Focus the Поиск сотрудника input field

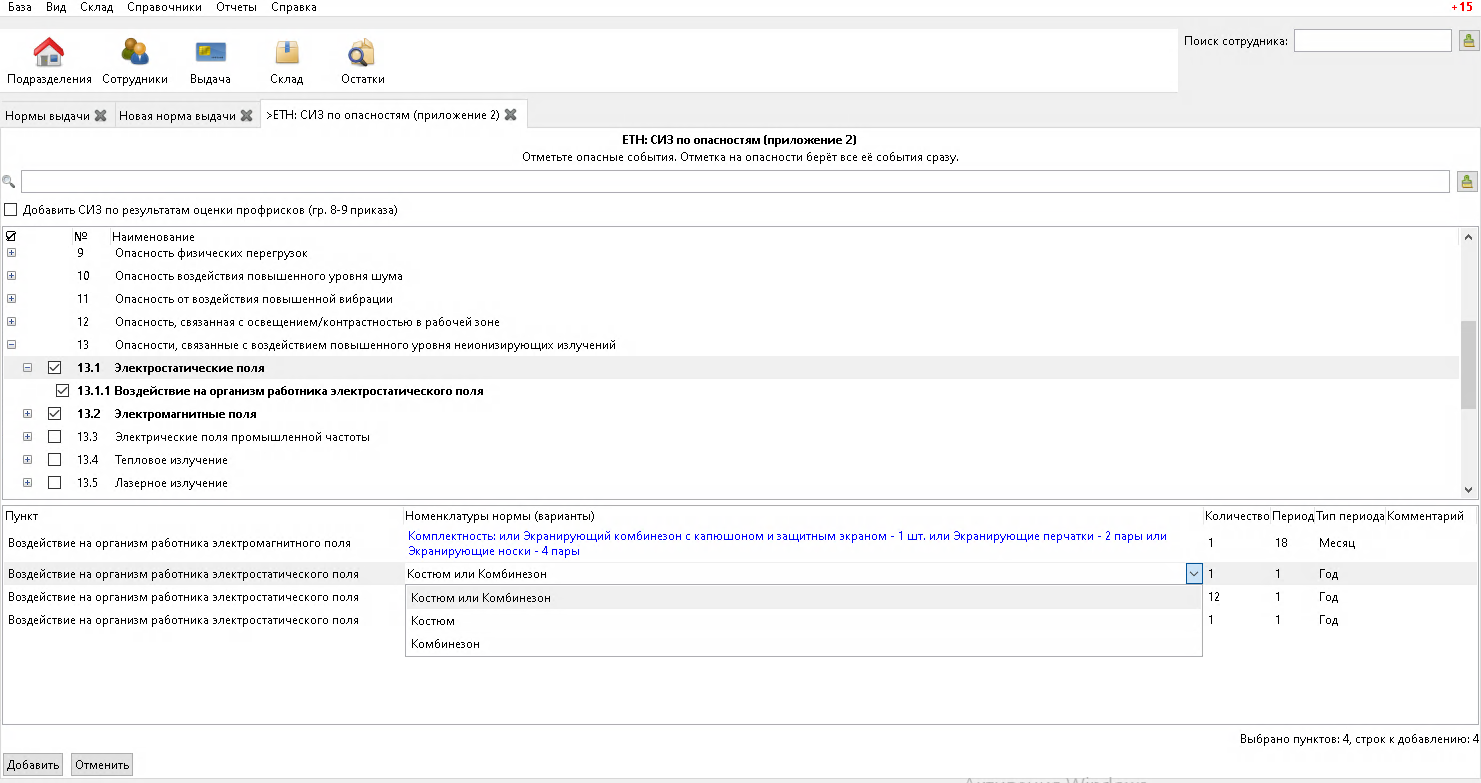1372,41
